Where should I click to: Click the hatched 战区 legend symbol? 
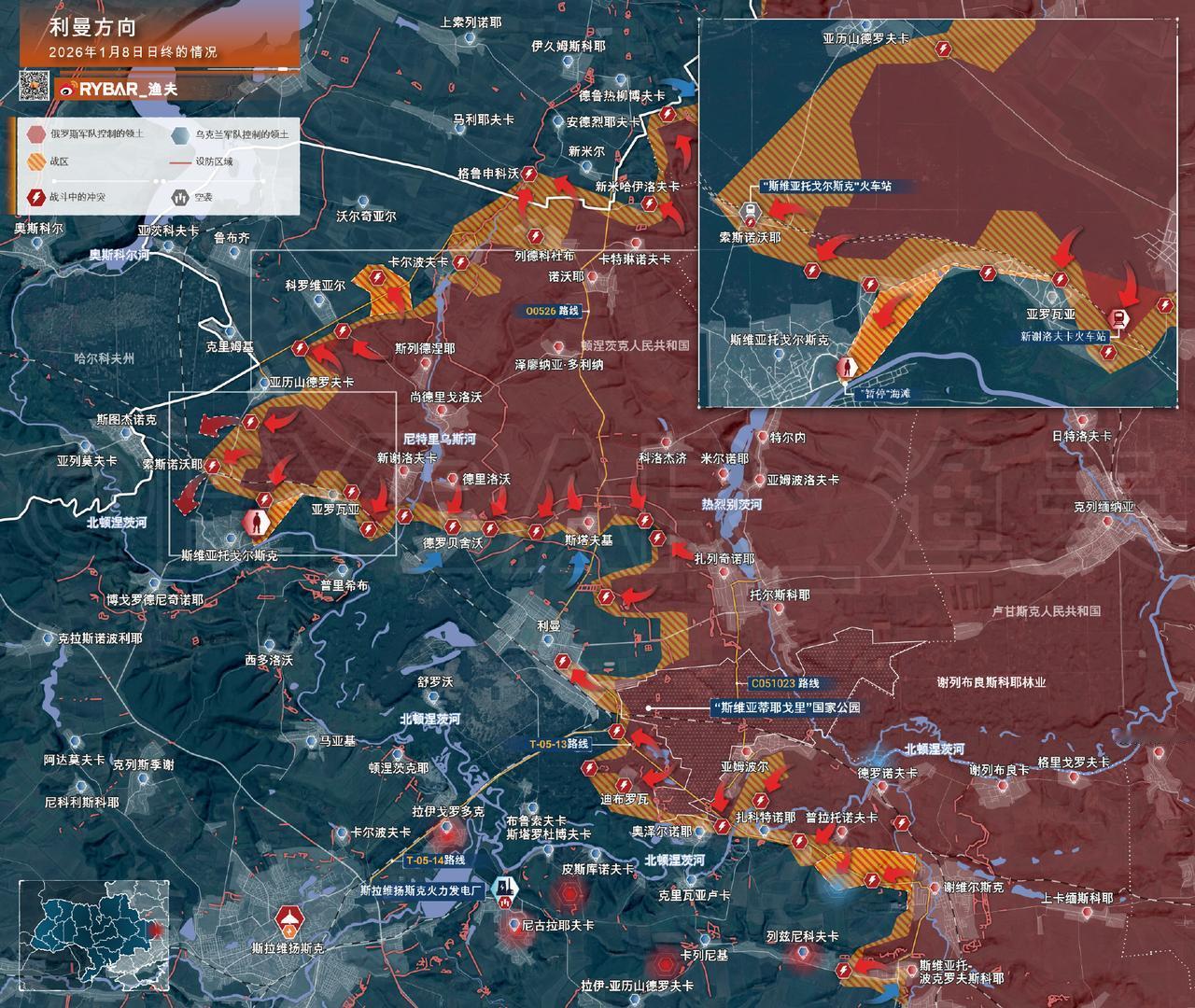click(x=35, y=161)
